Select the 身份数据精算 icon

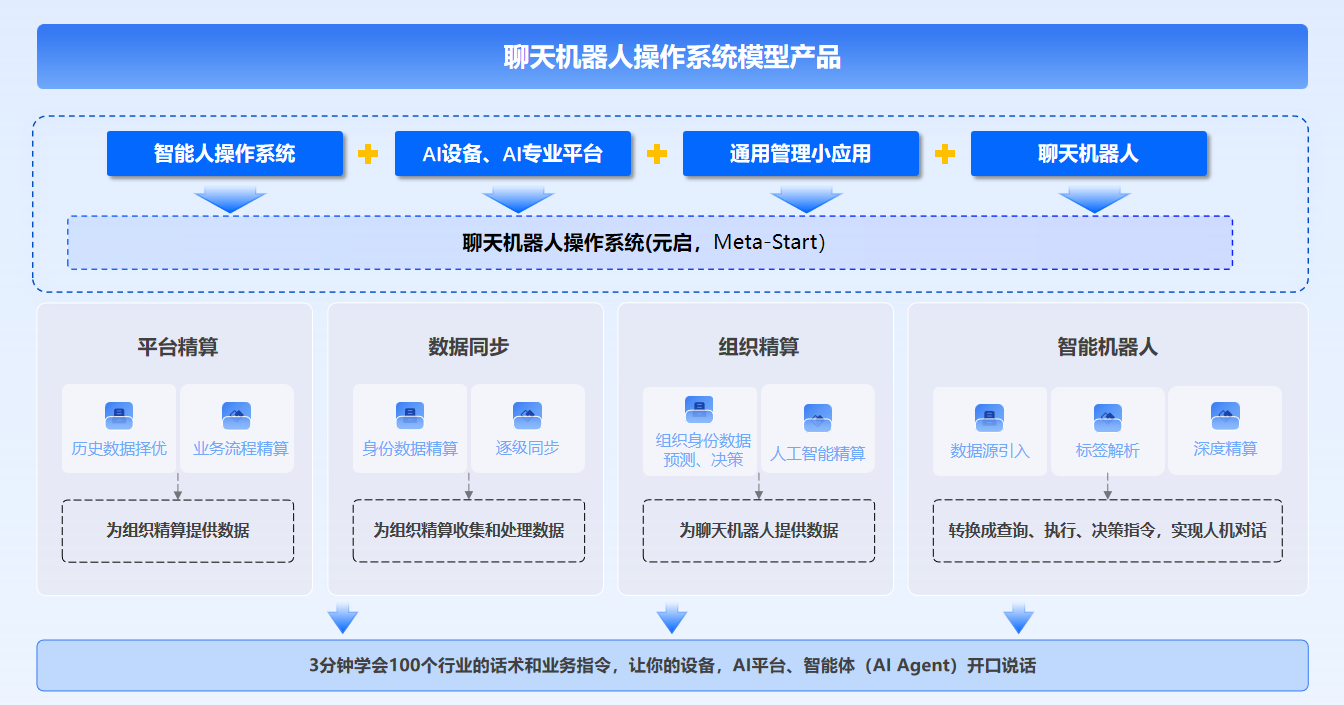[410, 416]
